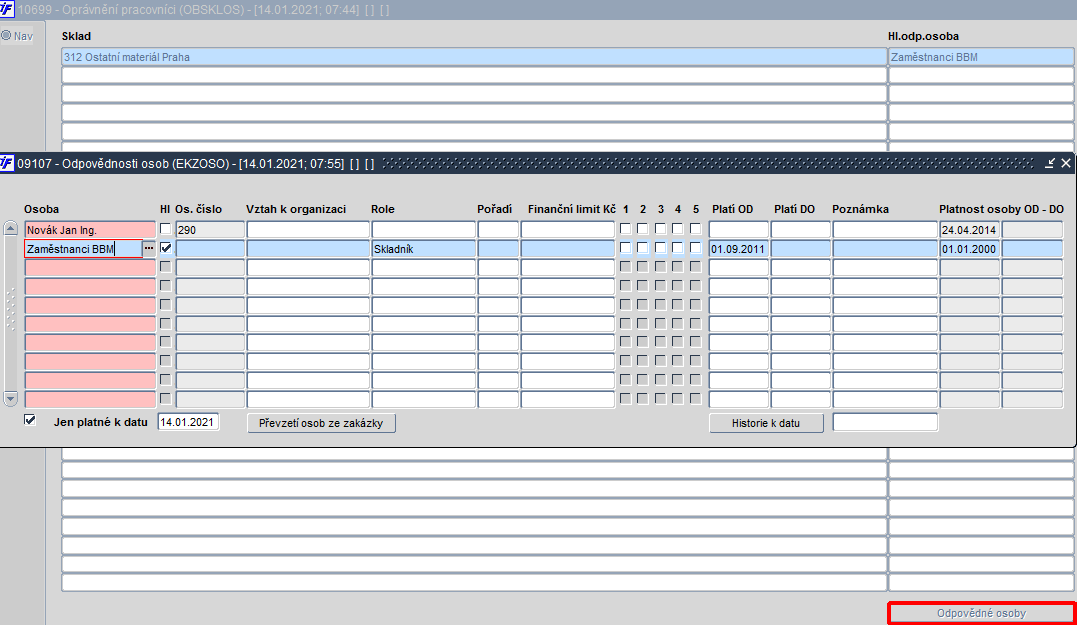Click the Odpovědné osoby button

pos(982,613)
